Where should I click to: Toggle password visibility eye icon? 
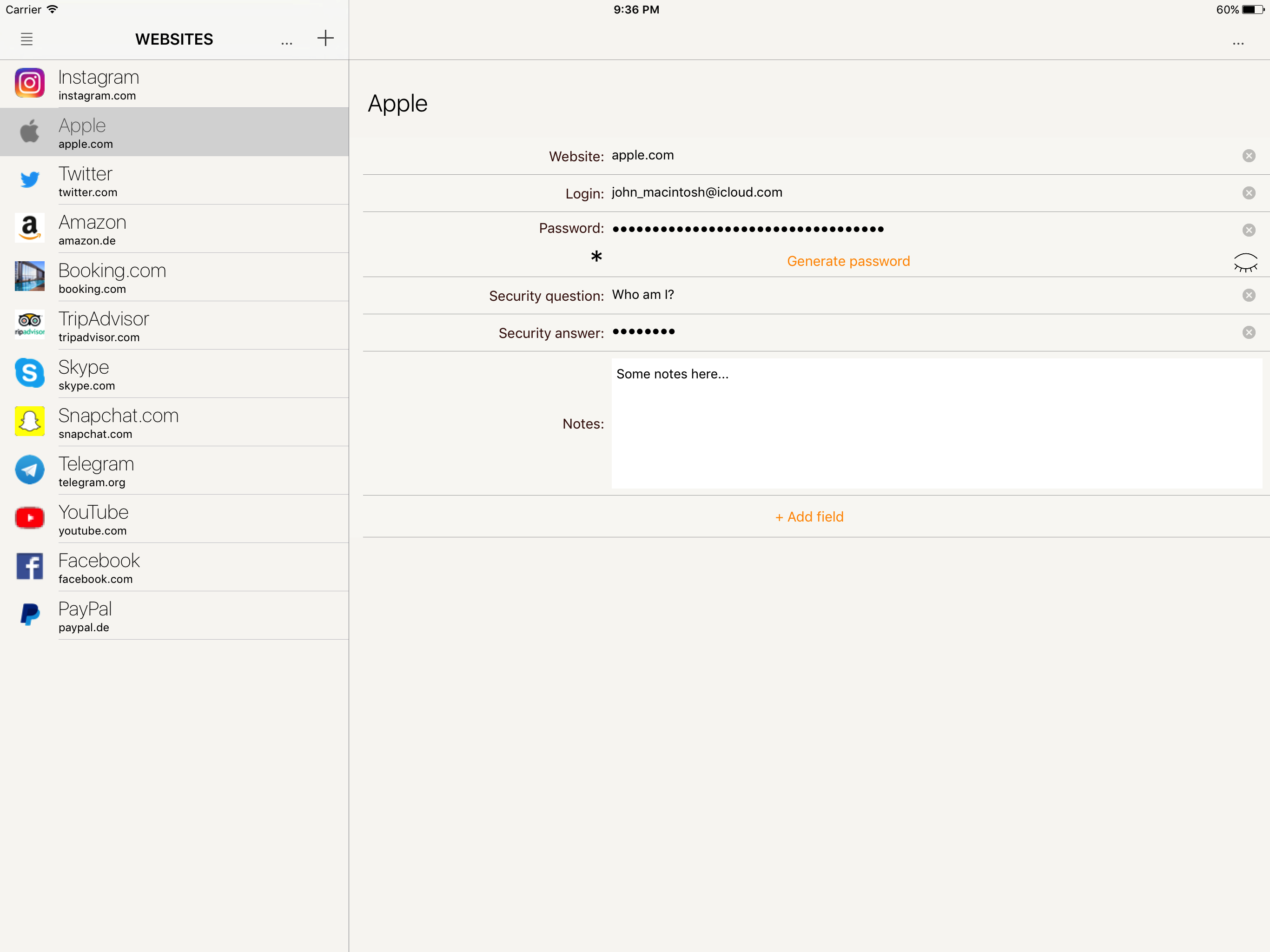1245,262
